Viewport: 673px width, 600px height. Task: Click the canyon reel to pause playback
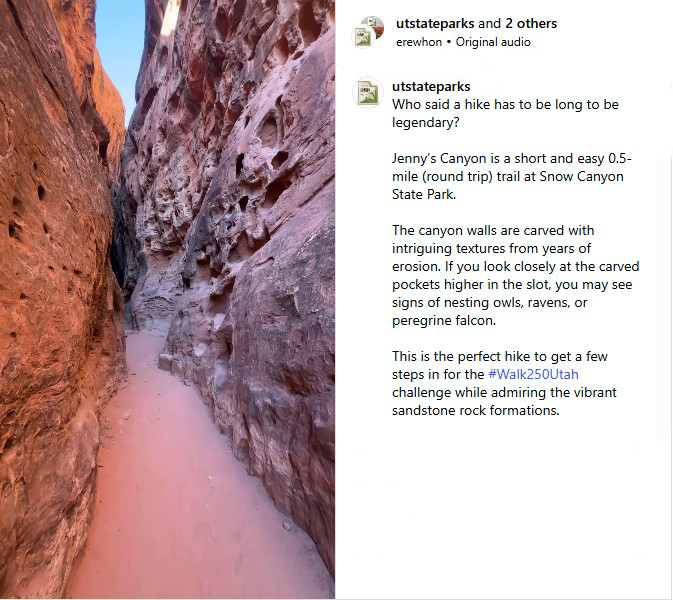(x=167, y=299)
